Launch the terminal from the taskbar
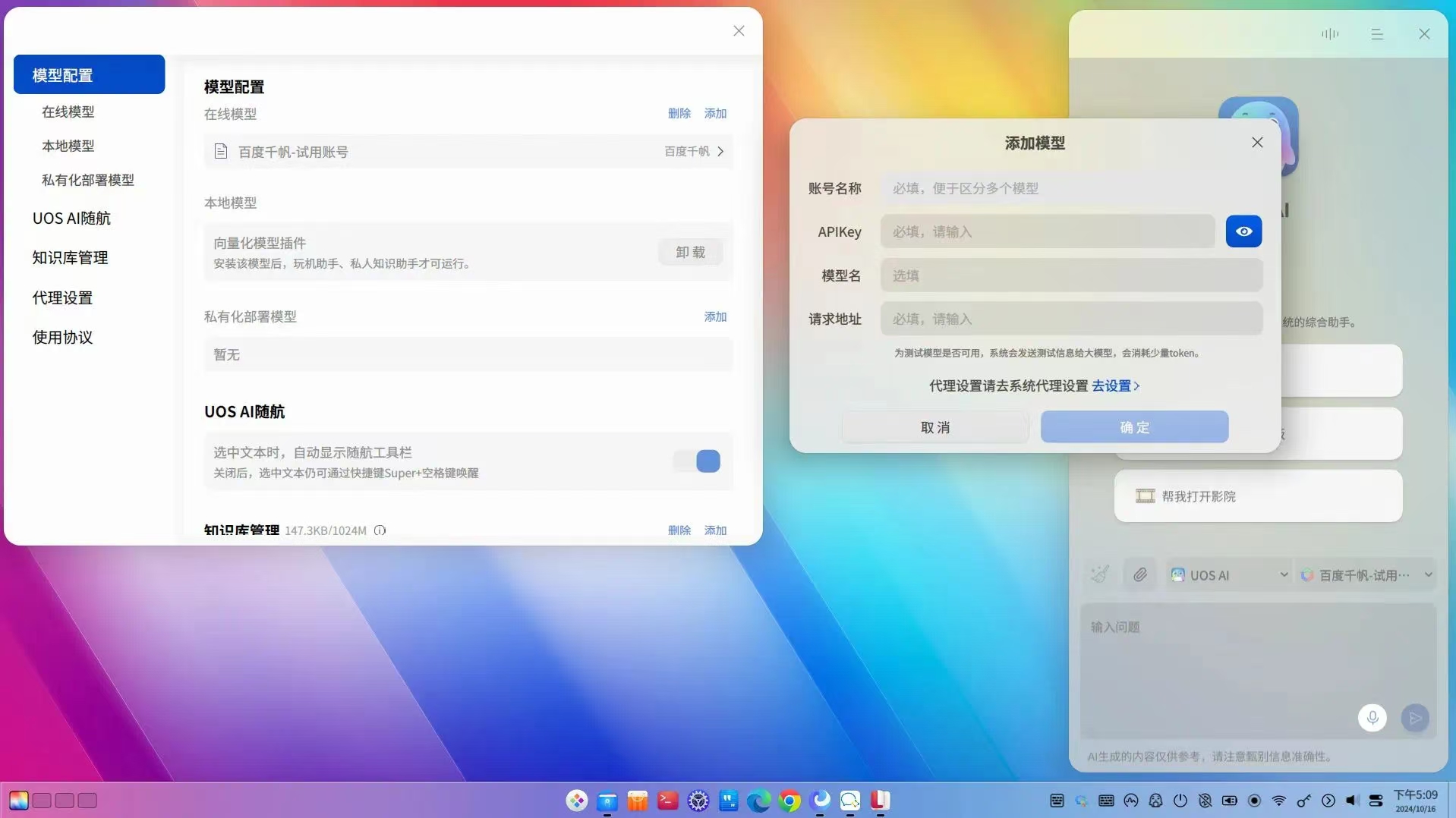Screen dimensions: 1456x818 point(667,801)
